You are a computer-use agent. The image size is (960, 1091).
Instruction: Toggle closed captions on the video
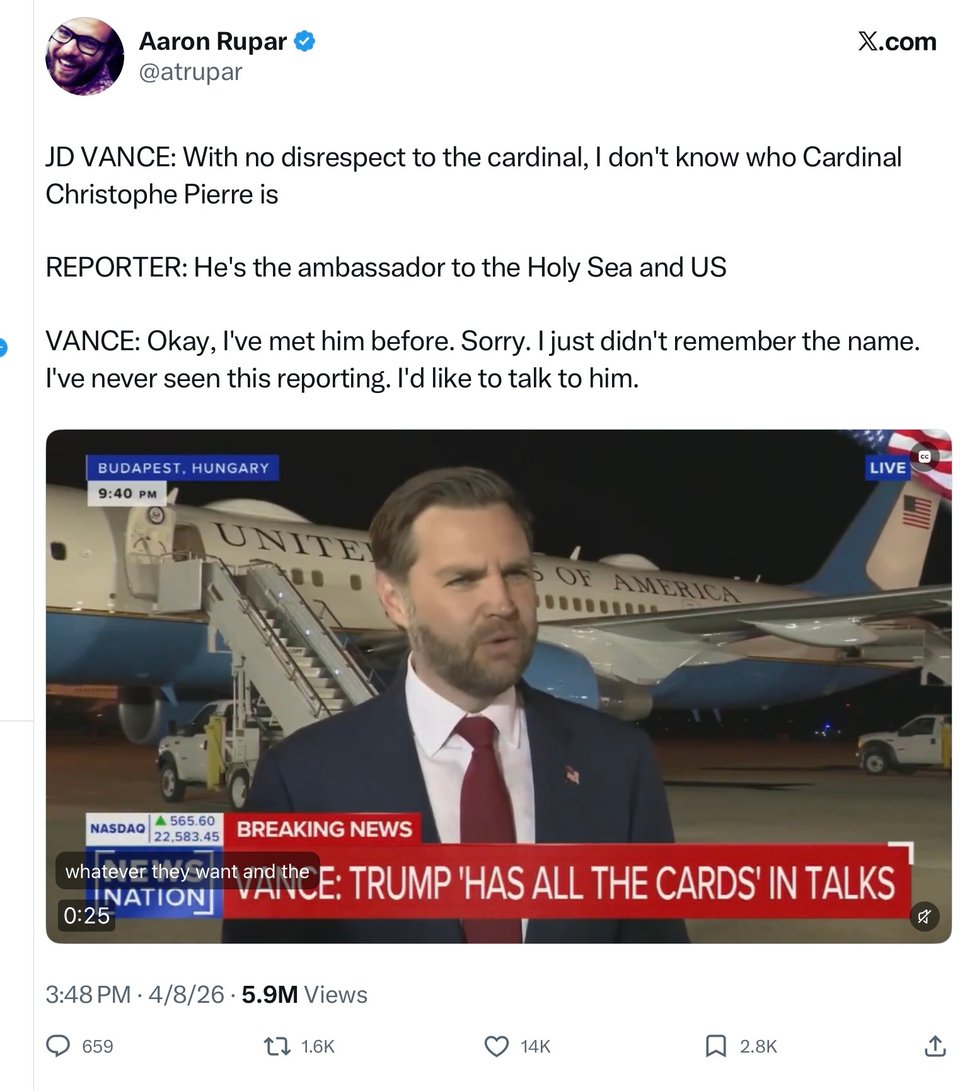924,456
